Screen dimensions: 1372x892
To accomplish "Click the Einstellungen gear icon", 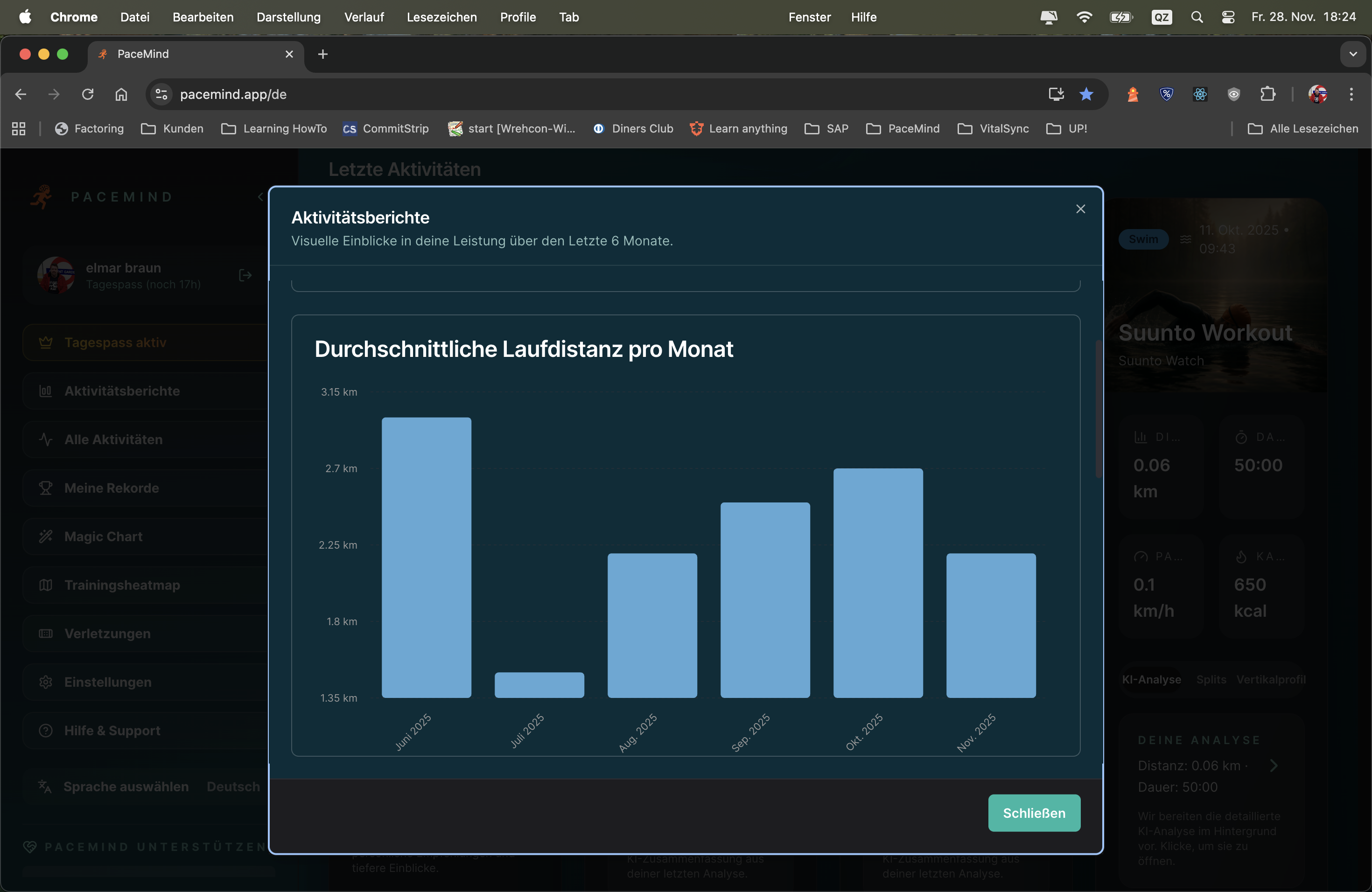I will coord(46,682).
